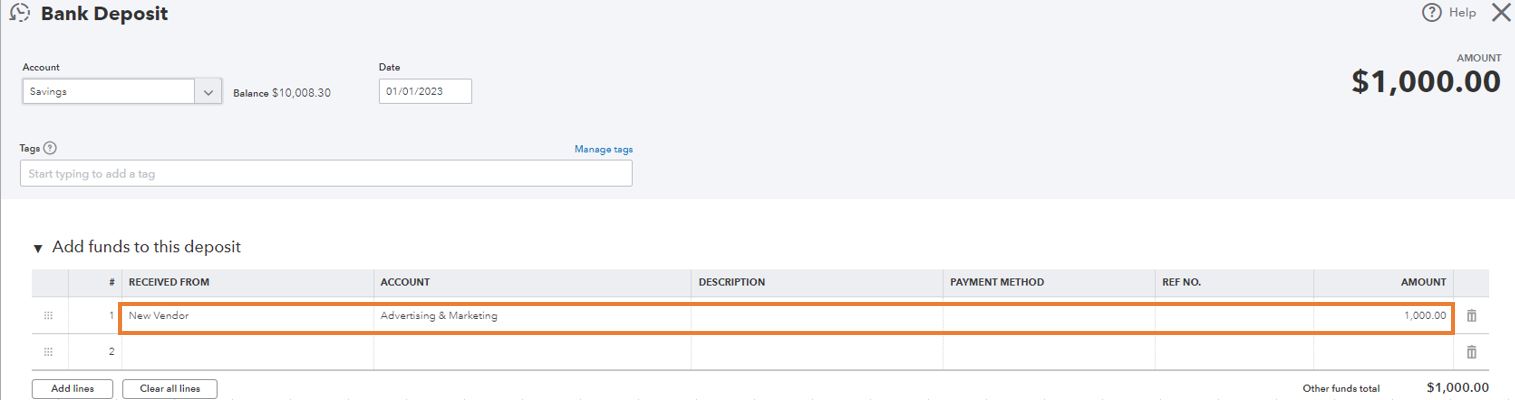Click the Tags input field

(325, 174)
